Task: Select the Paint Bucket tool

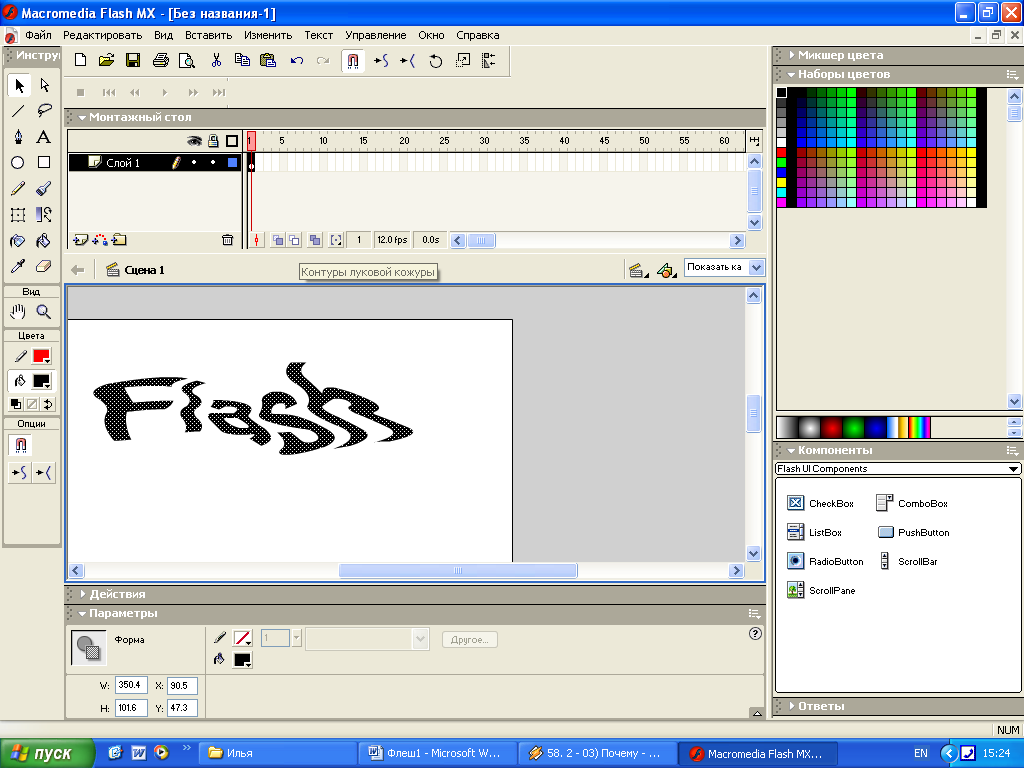Action: [44, 241]
